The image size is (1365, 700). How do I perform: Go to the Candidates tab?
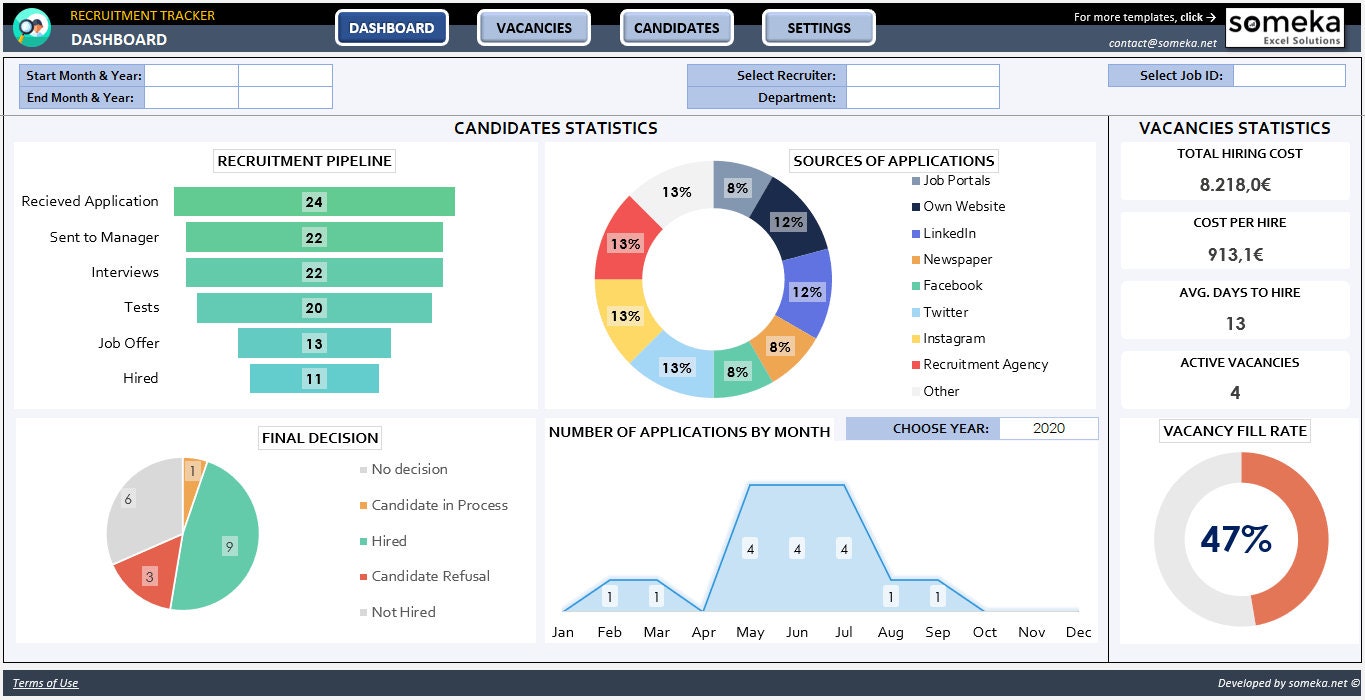[x=677, y=28]
